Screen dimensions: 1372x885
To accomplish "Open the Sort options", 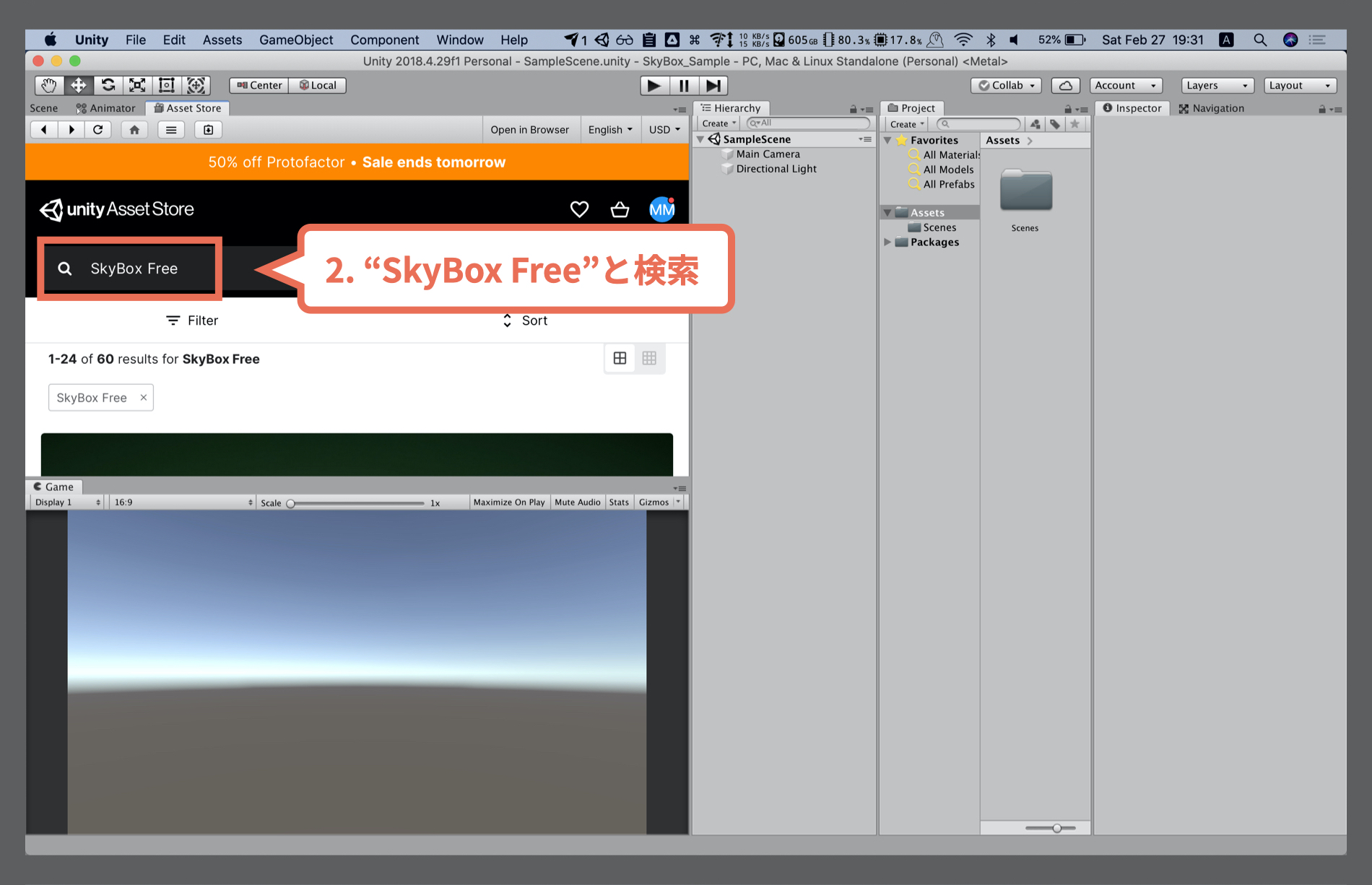I will point(525,321).
